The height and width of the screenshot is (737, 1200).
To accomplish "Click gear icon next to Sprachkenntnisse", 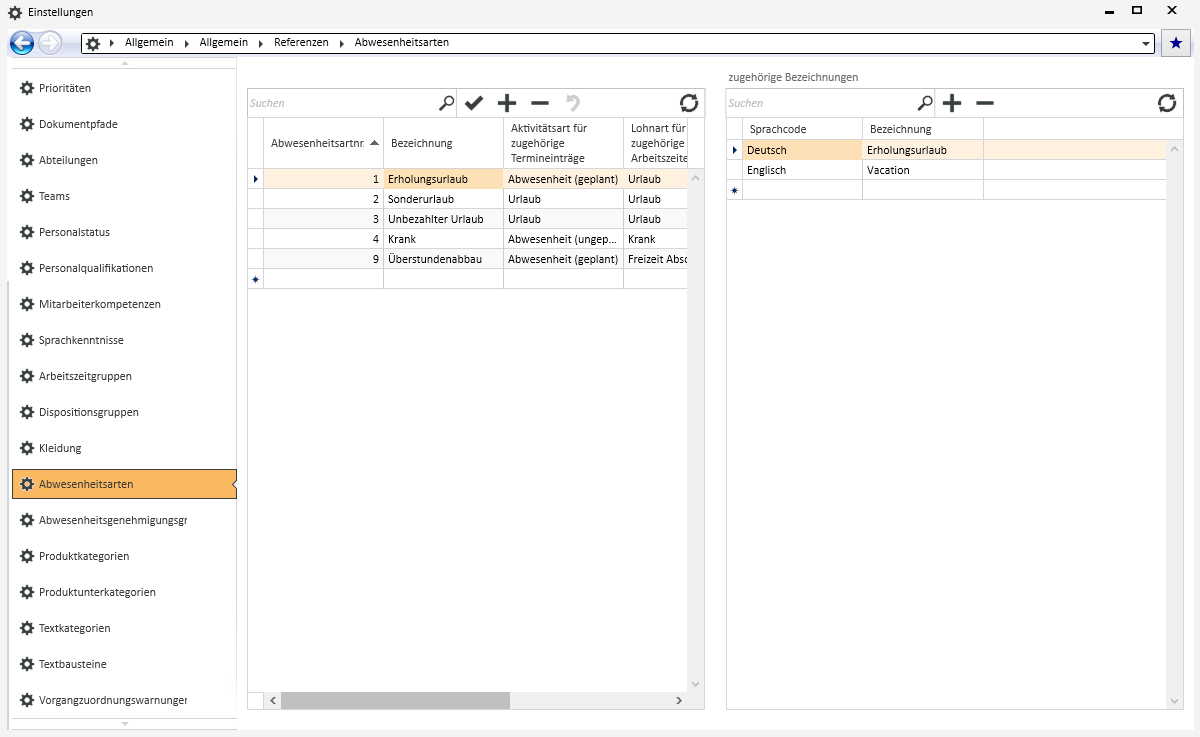I will click(27, 340).
